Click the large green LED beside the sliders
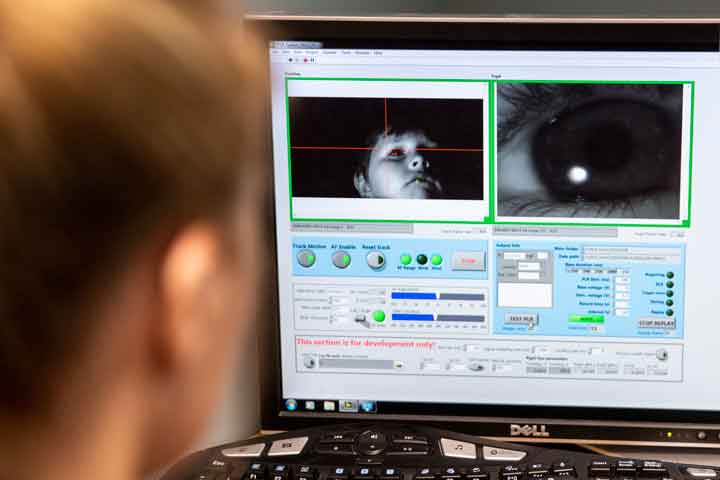 click(x=379, y=316)
